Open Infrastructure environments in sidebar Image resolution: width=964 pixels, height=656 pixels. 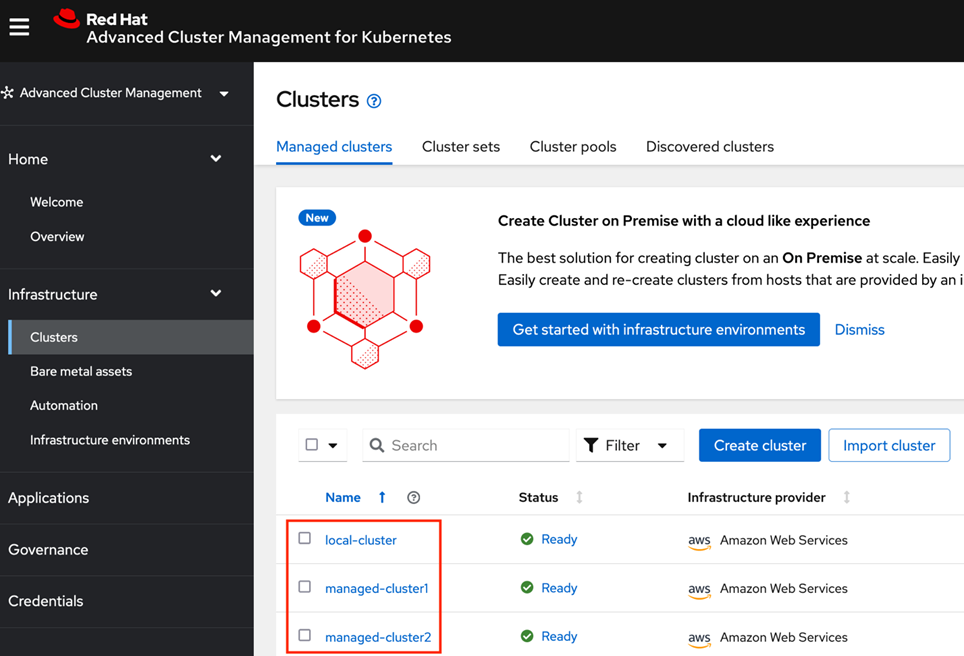click(x=110, y=440)
